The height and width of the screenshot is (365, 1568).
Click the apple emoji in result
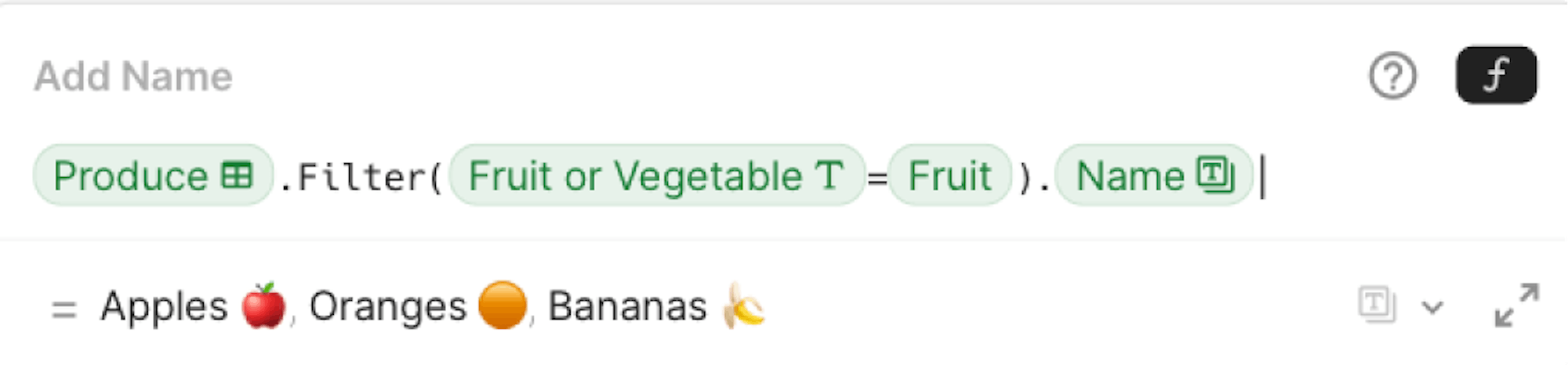[263, 305]
